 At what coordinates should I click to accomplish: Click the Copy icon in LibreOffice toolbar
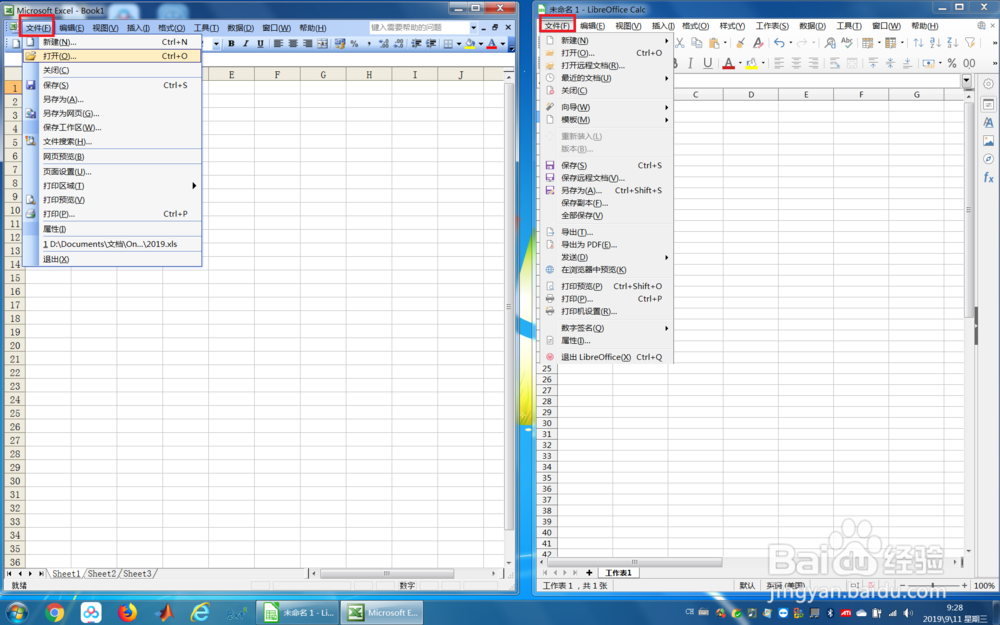(696, 43)
